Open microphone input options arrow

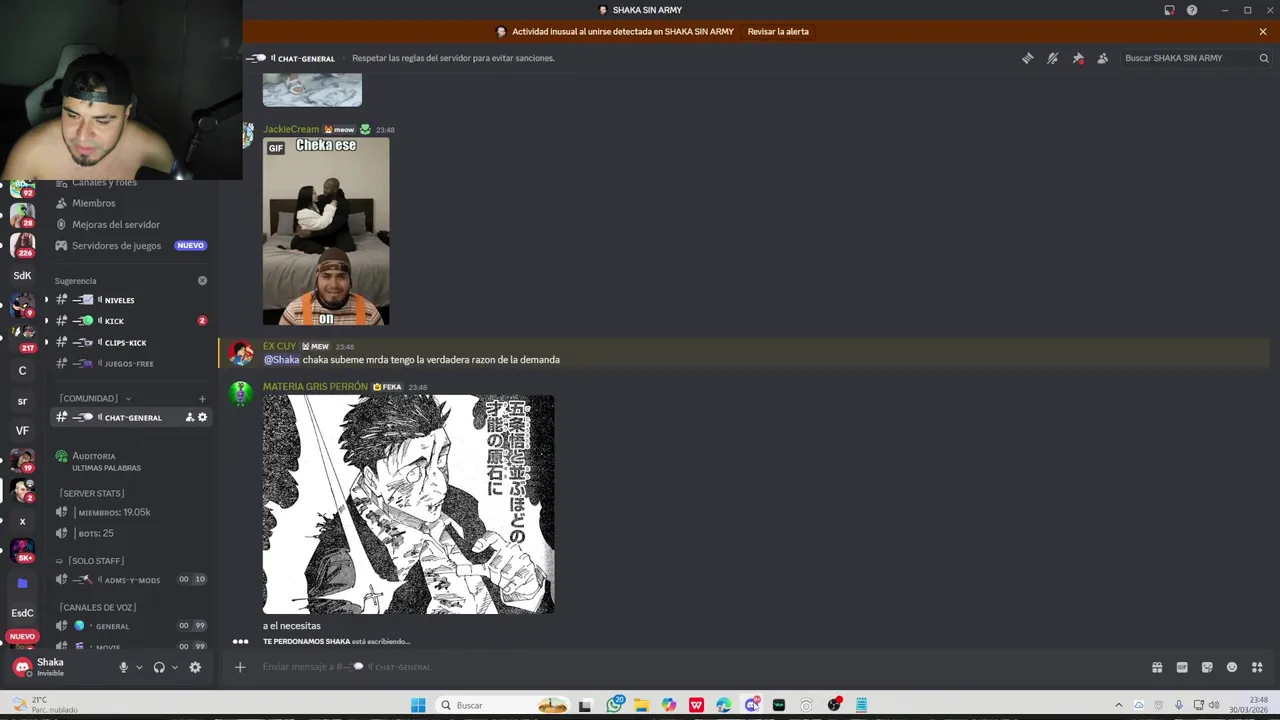coord(139,667)
